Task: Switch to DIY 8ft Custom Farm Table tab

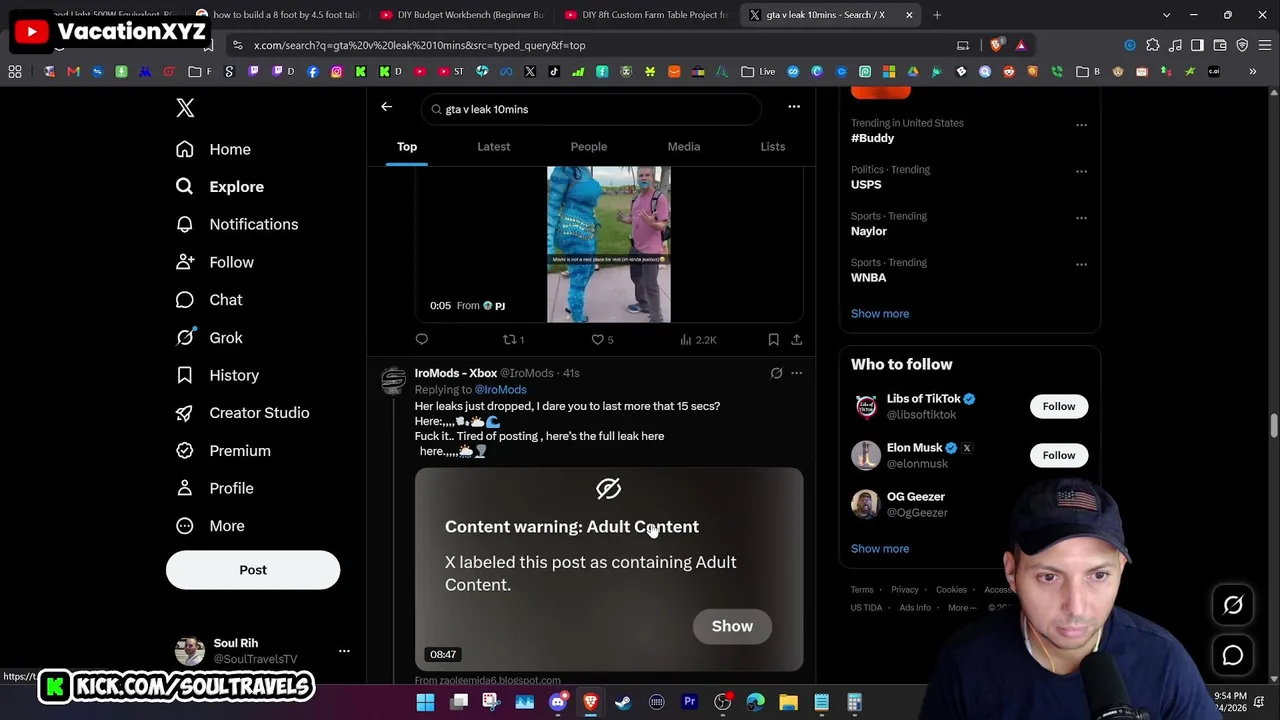Action: pos(648,15)
